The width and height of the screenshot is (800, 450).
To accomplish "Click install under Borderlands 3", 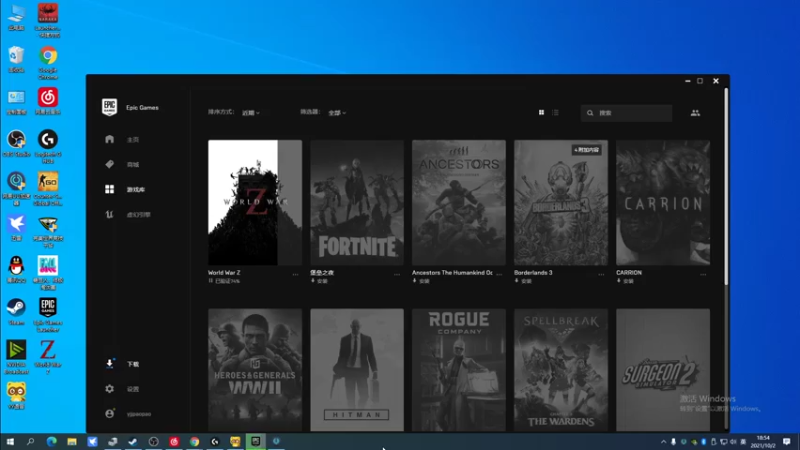I will click(523, 281).
